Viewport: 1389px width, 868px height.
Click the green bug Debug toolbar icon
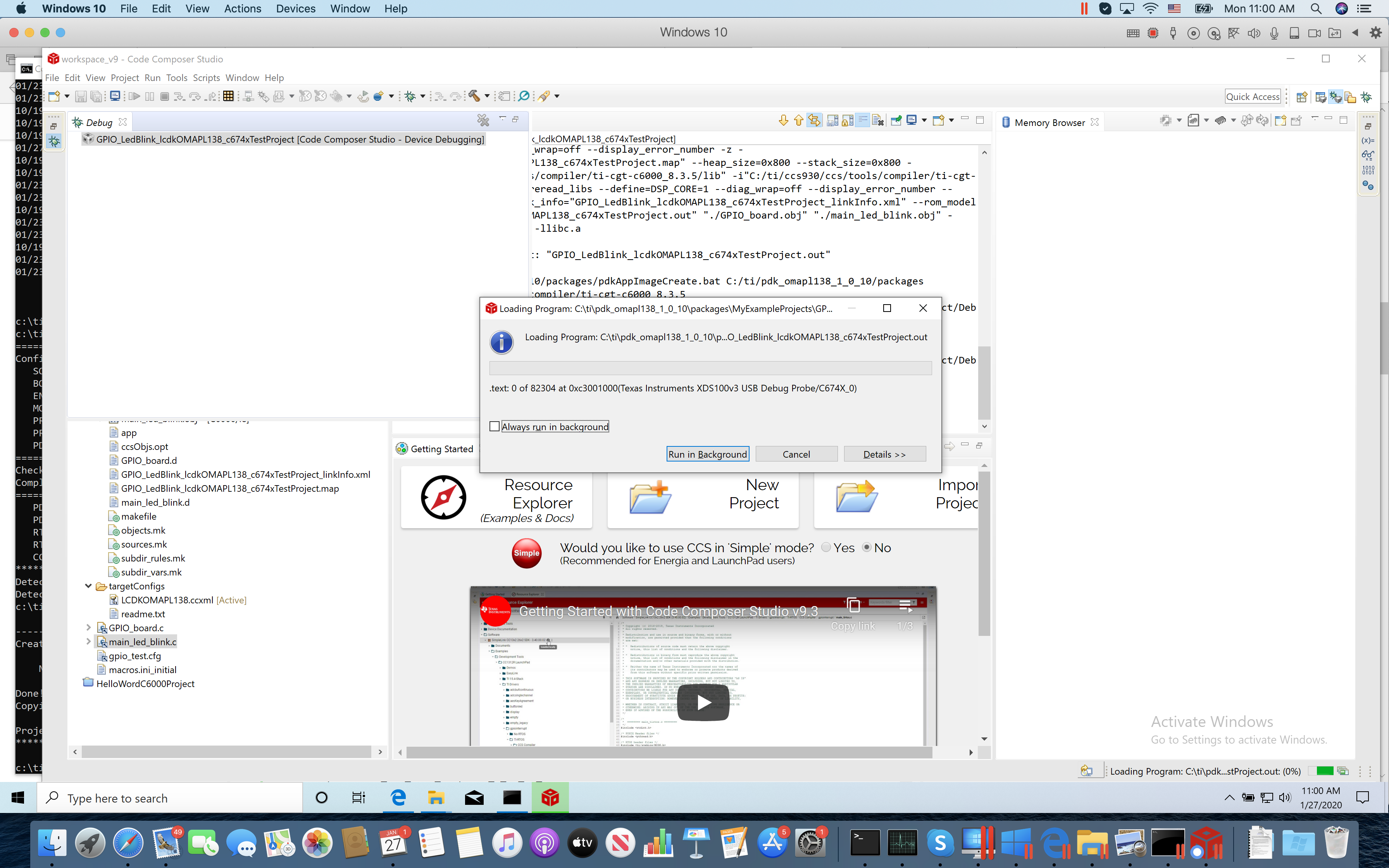[410, 96]
